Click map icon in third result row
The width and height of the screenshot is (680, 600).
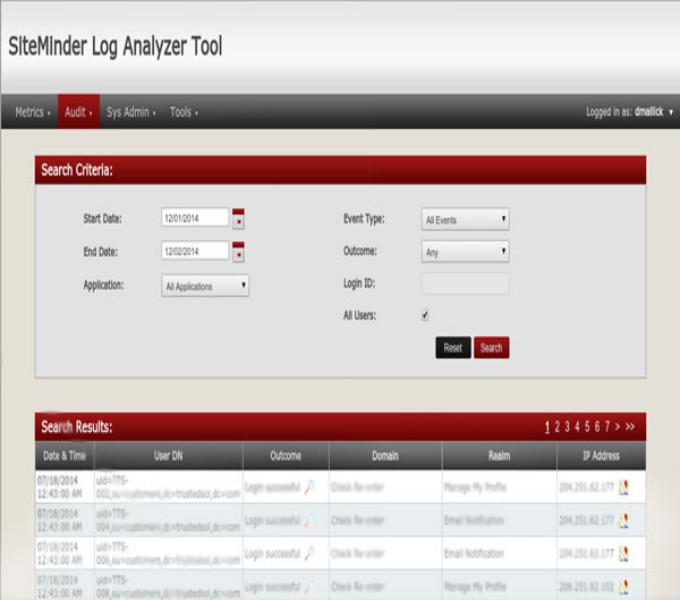click(623, 553)
